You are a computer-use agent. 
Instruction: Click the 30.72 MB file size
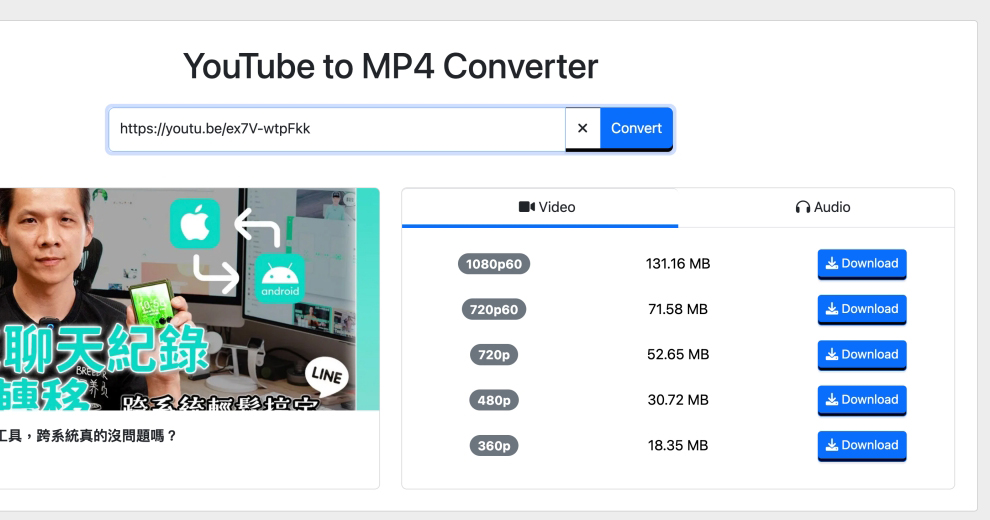click(x=677, y=400)
